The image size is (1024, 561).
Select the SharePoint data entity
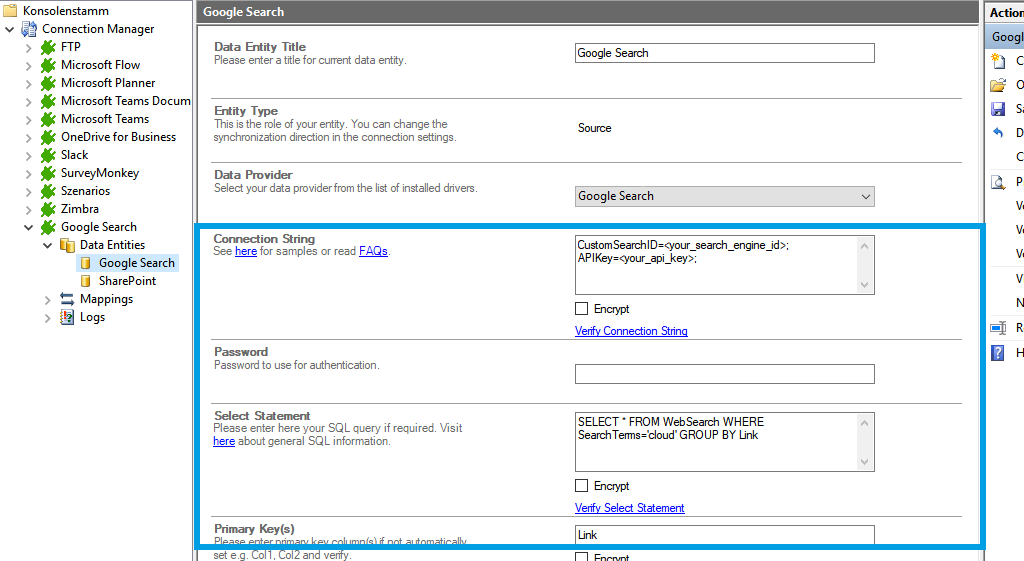click(127, 281)
